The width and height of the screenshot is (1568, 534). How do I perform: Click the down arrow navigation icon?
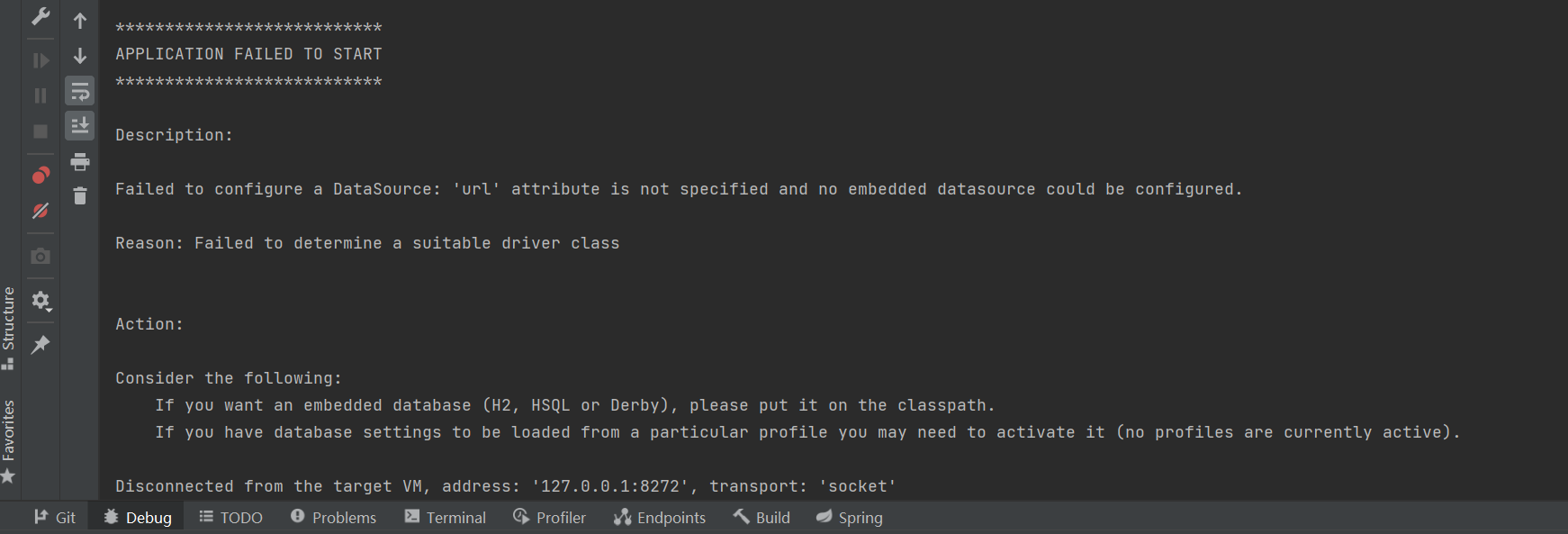coord(79,55)
